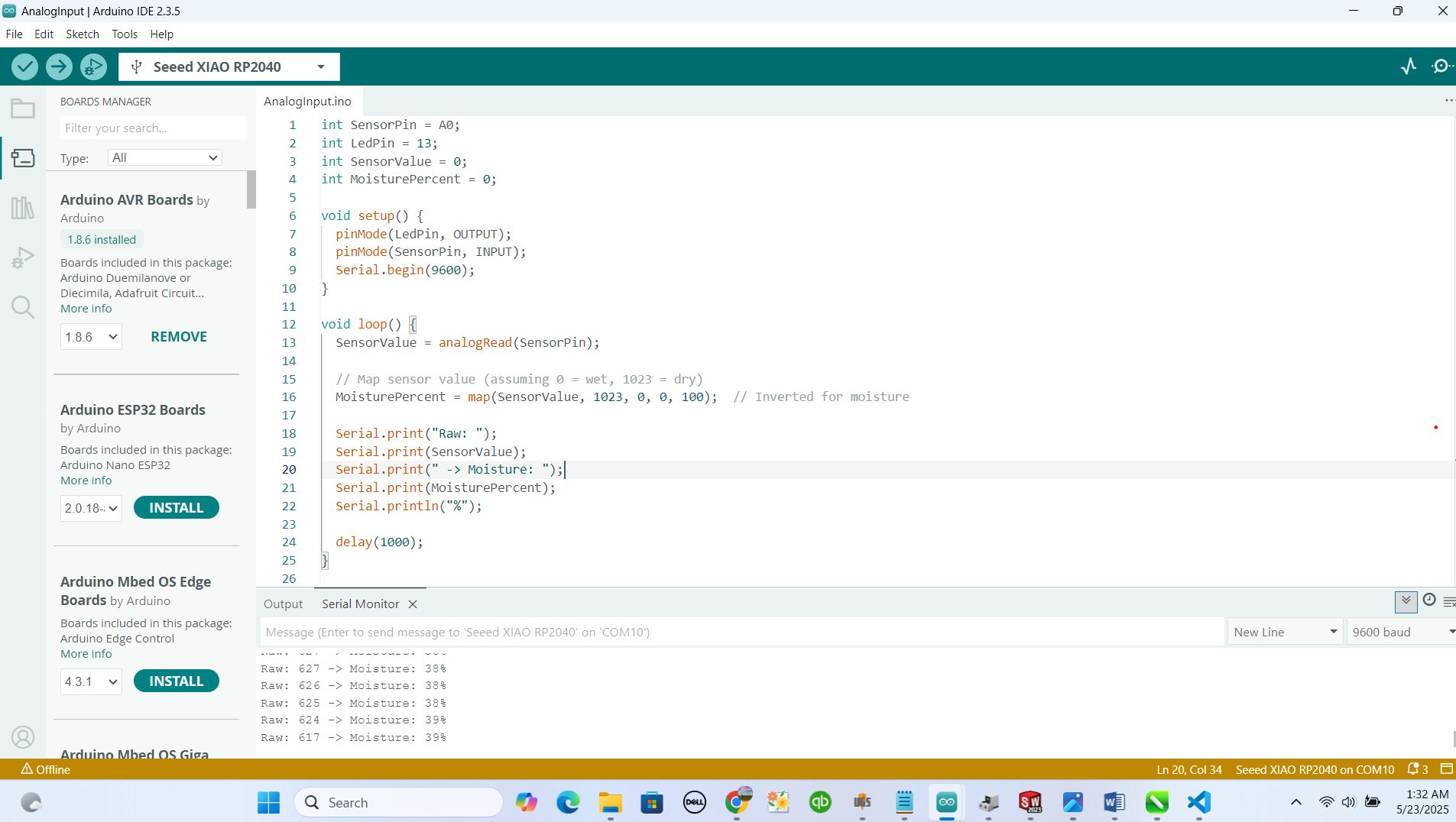This screenshot has width=1456, height=822.
Task: Click the Upload sketch arrow button
Action: (x=59, y=66)
